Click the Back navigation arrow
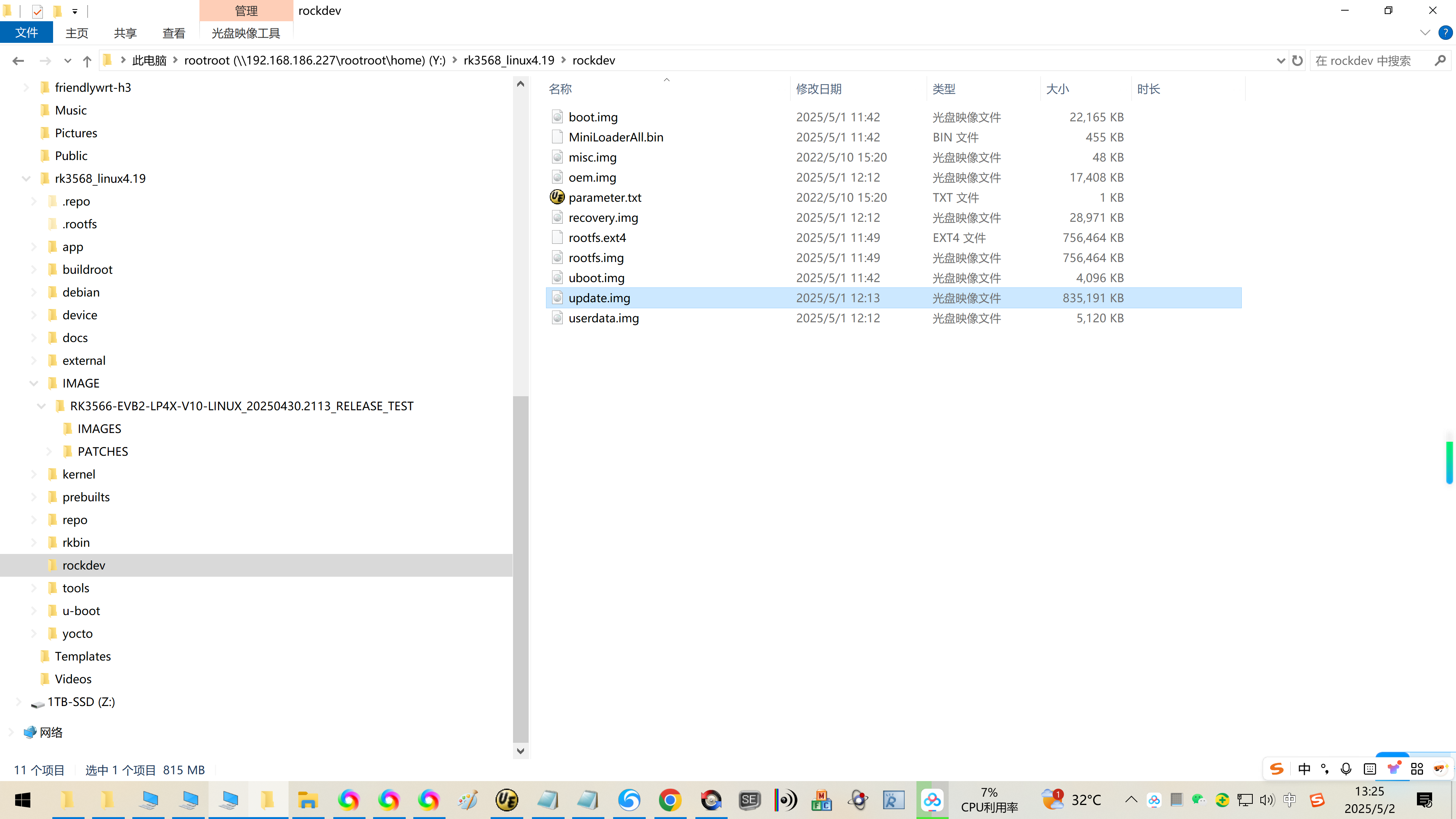The width and height of the screenshot is (1456, 819). click(x=18, y=61)
